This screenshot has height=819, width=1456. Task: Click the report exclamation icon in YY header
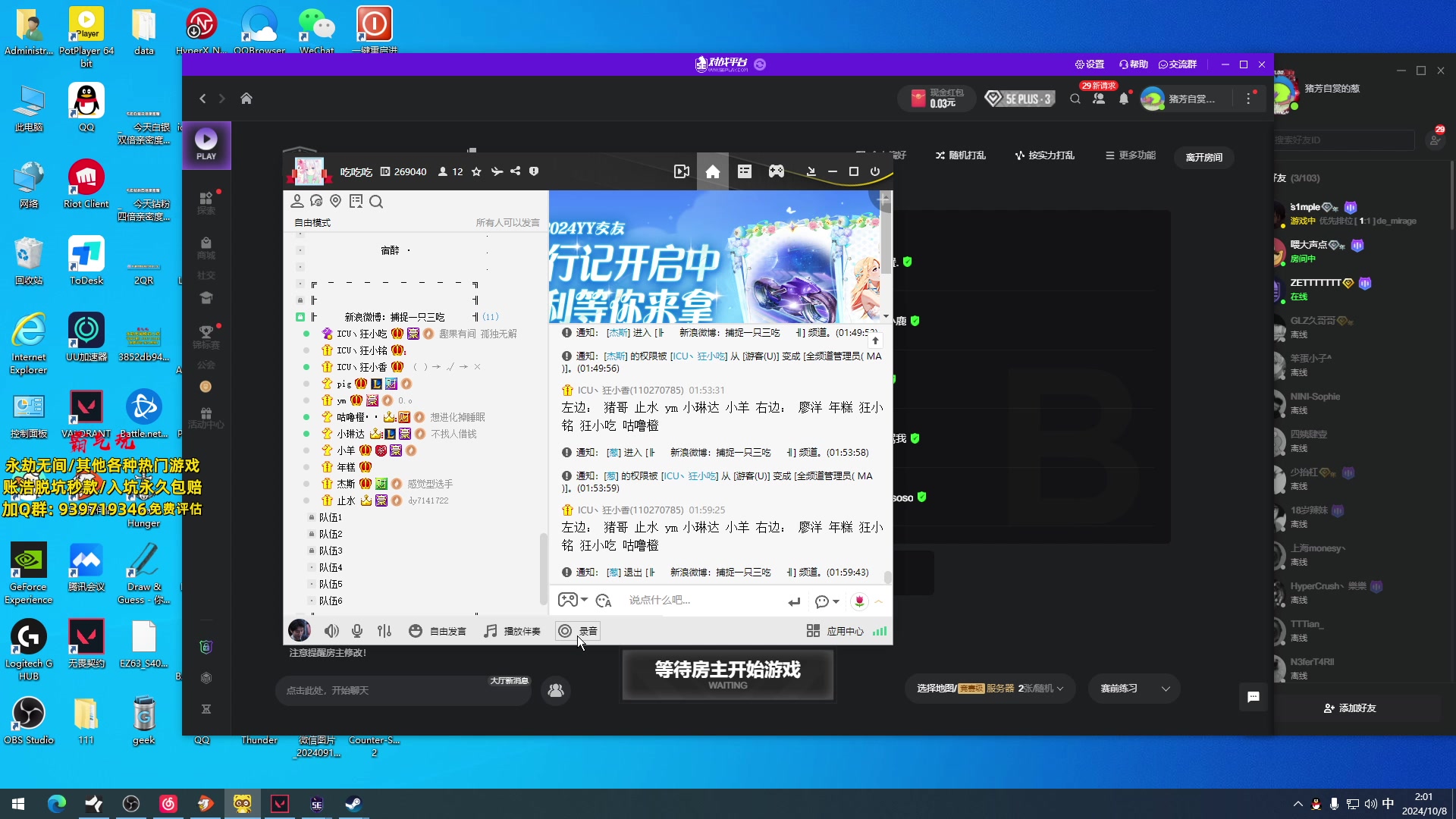(x=534, y=171)
